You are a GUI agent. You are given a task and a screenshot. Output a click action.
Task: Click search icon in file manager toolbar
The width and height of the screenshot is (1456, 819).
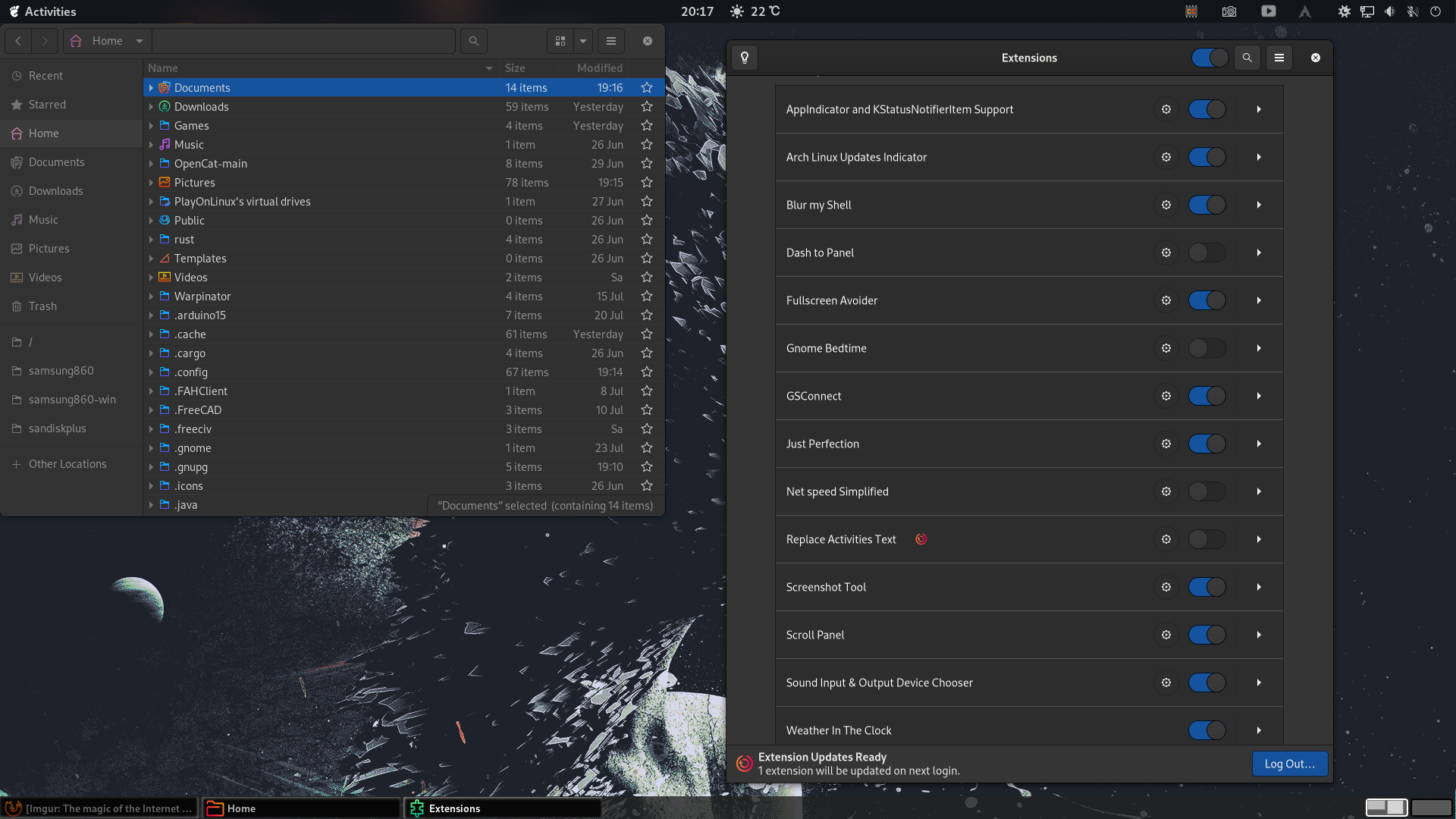474,41
